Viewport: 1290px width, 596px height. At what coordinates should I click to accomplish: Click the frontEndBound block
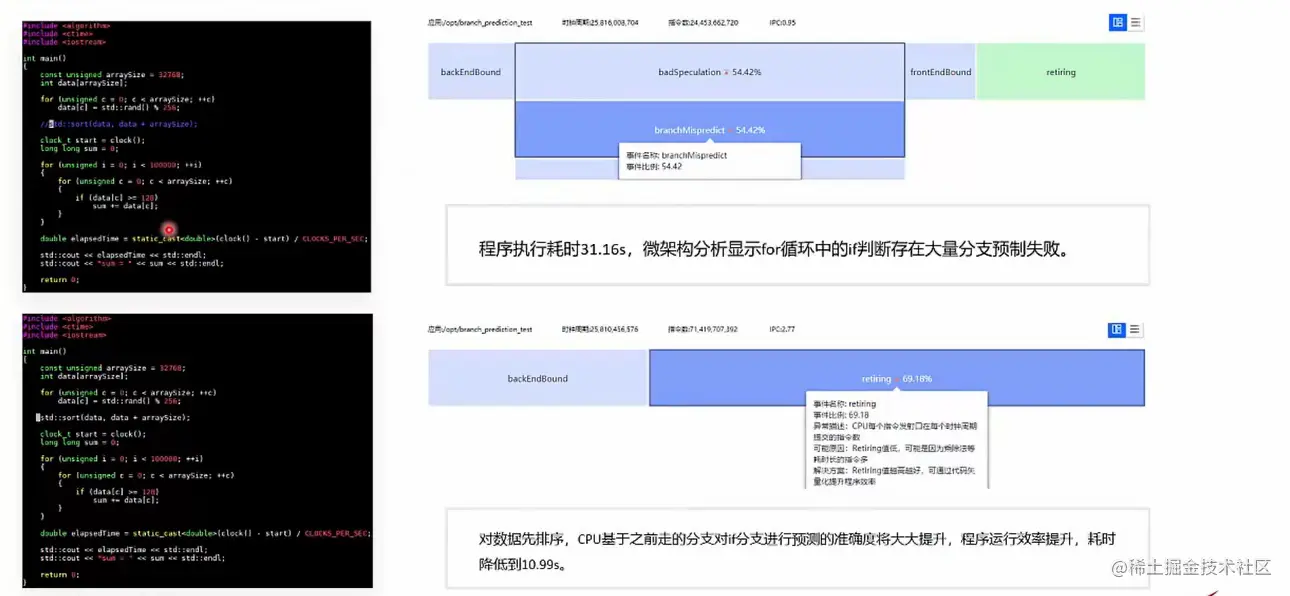tap(940, 72)
